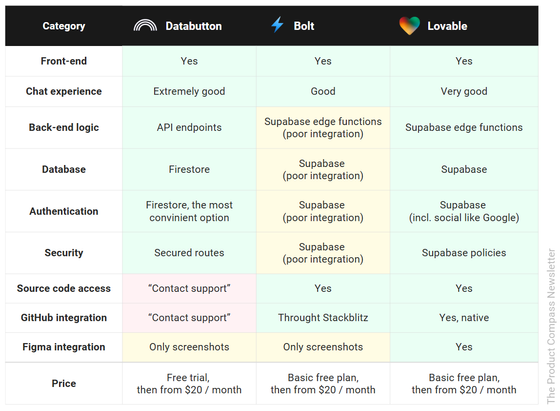Screen dimensions: 560x411
Task: Click the Databutton rainbow arc logo
Action: pos(145,26)
